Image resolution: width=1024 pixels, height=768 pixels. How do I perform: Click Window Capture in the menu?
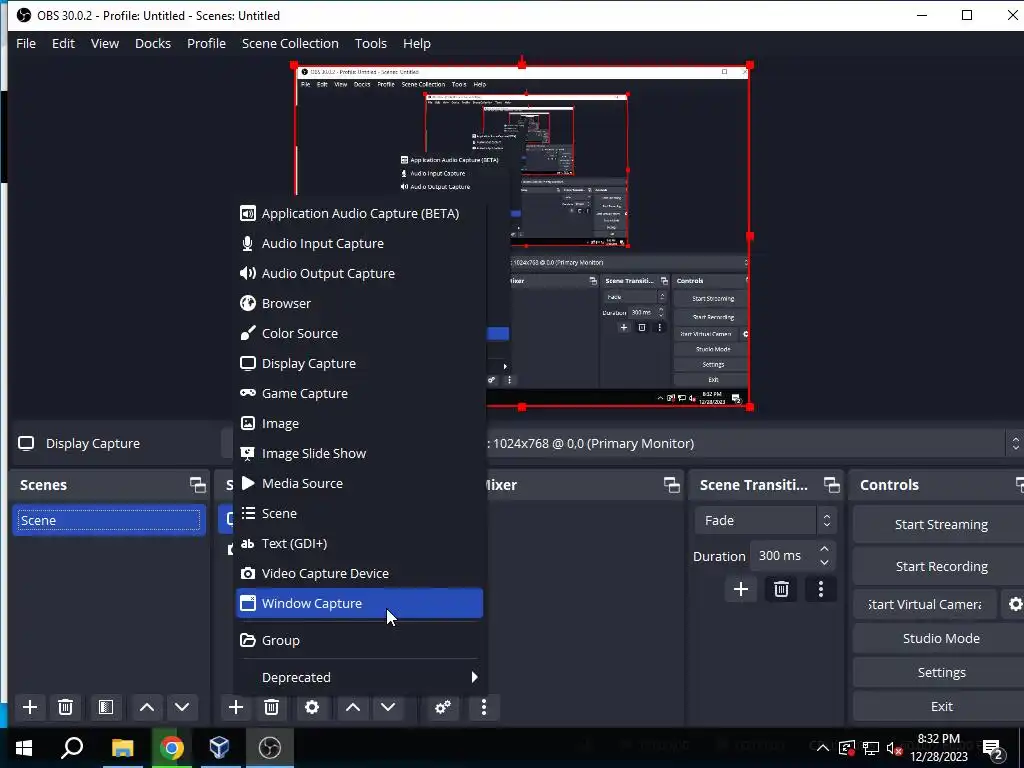[359, 603]
